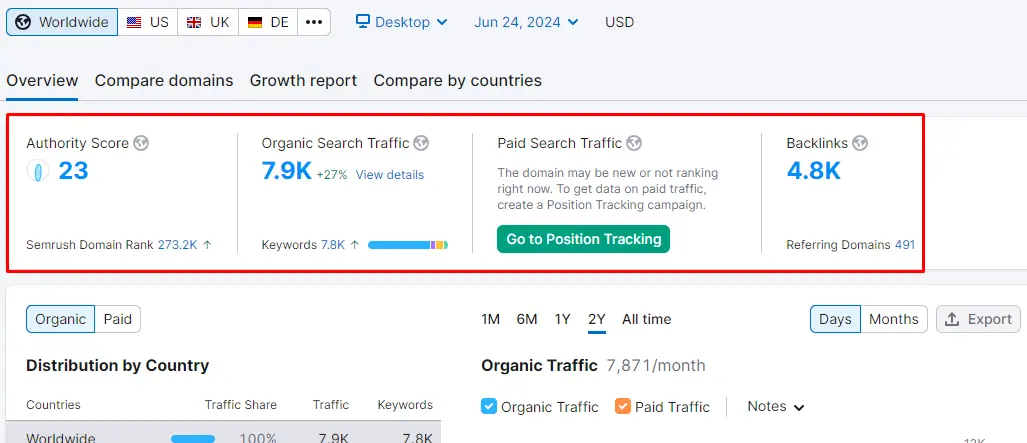
Task: Switch to Compare domains tab
Action: click(x=164, y=81)
